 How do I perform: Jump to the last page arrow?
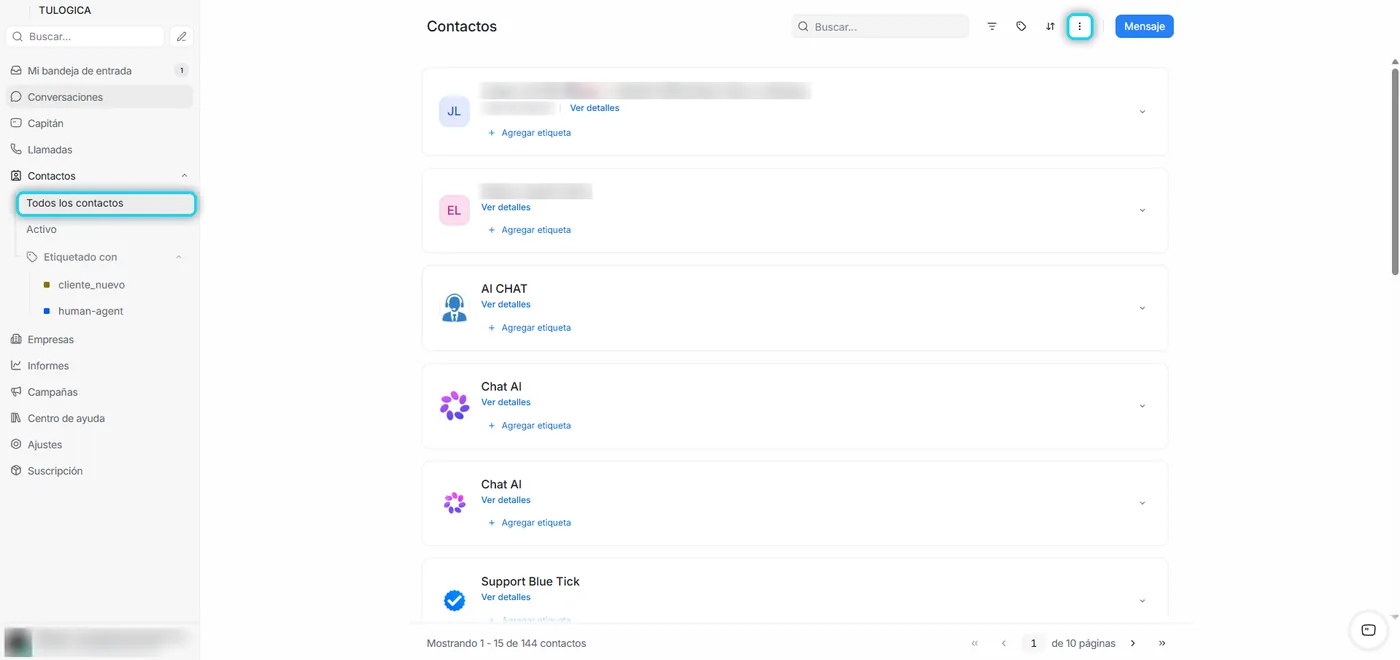click(1162, 644)
